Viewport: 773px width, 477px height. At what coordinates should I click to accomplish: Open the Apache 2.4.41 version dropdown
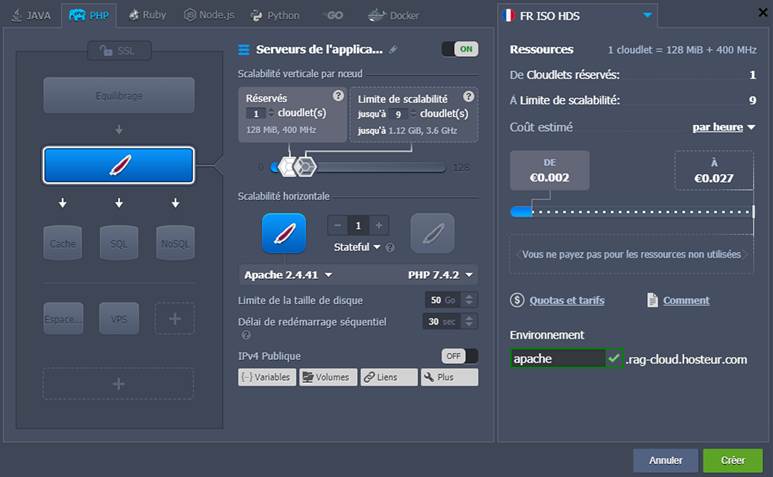click(288, 275)
